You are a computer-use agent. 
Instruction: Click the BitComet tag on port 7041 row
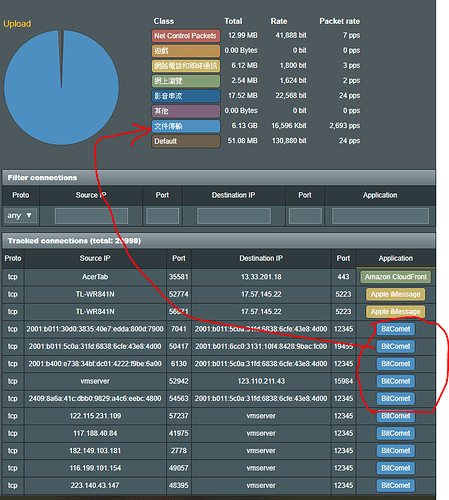396,329
